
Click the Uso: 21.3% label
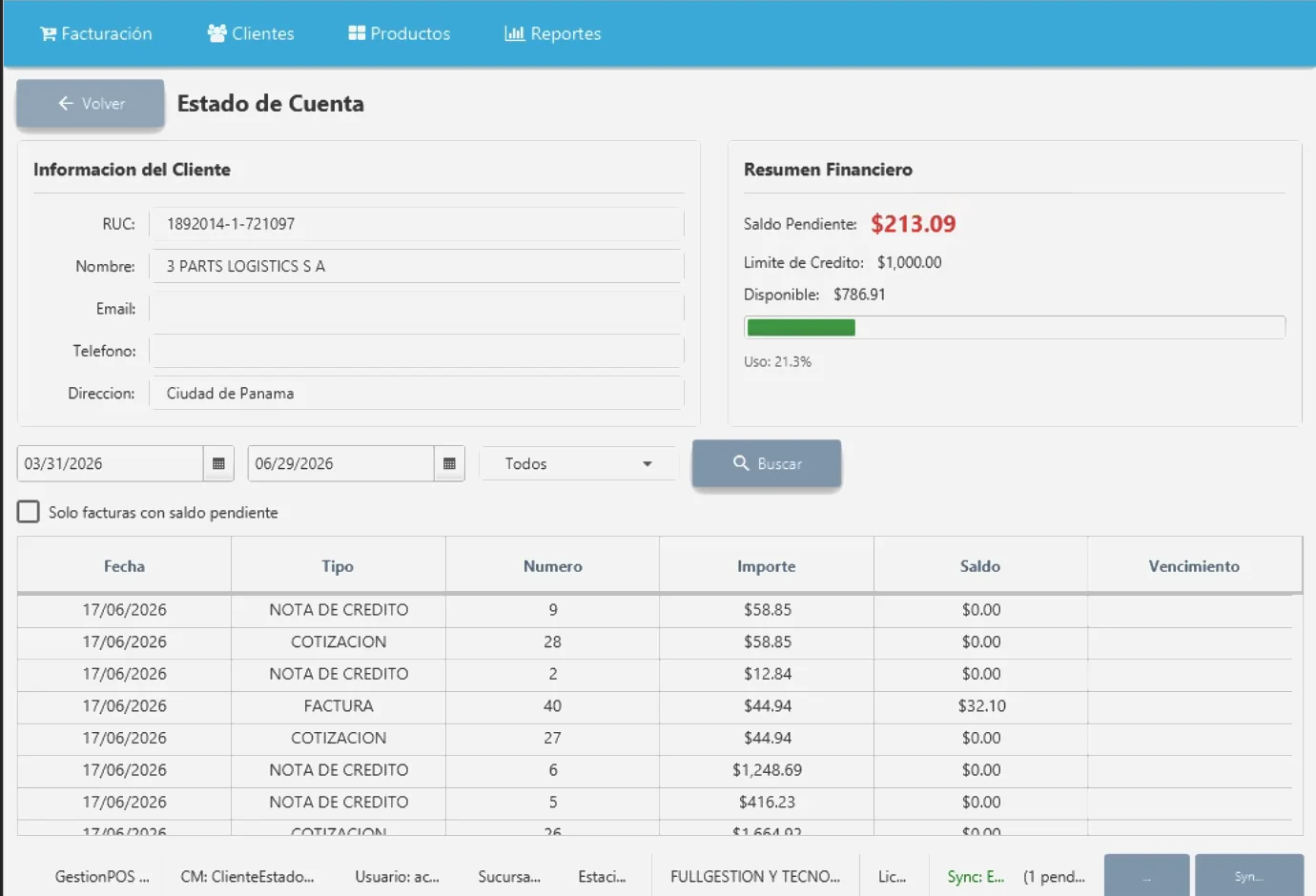pyautogui.click(x=777, y=362)
